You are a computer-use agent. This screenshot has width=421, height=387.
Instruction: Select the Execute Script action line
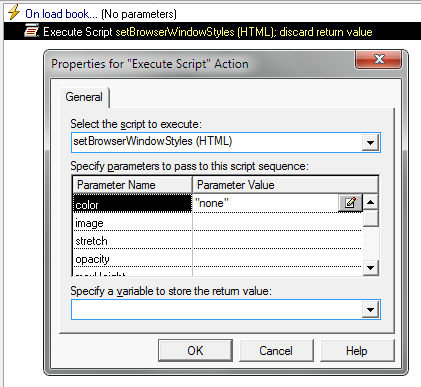[x=212, y=31]
